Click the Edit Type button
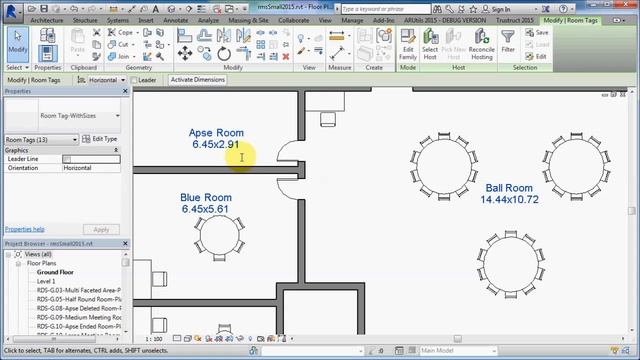Image resolution: width=640 pixels, height=360 pixels. (100, 139)
